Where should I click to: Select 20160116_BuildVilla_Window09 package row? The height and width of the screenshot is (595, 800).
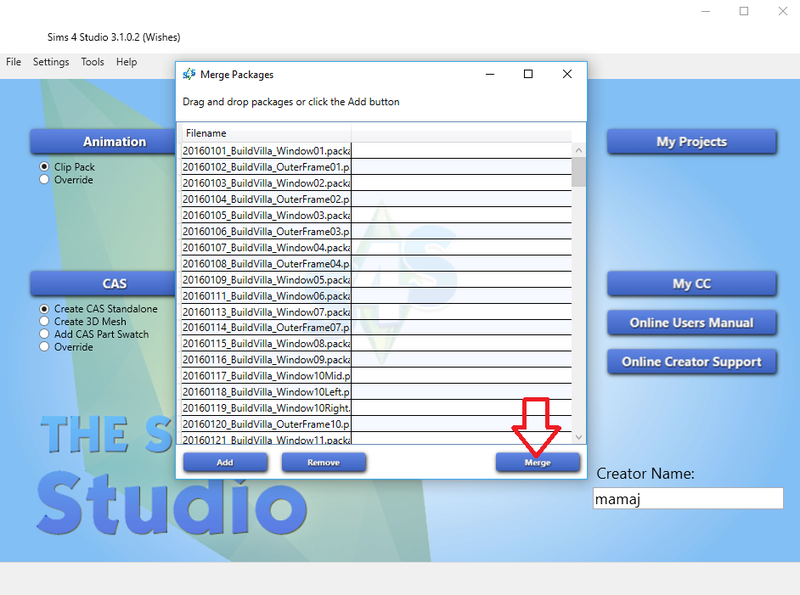point(376,359)
